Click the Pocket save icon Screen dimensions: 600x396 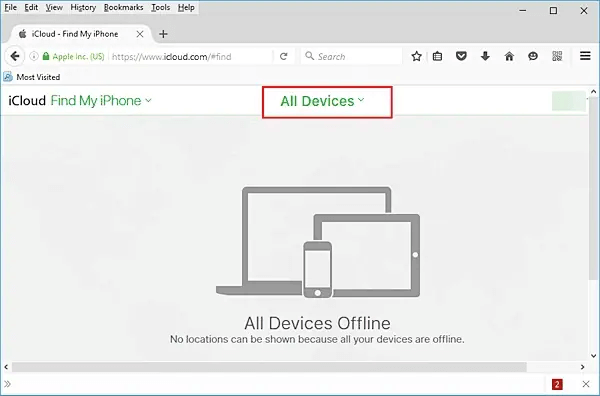[461, 57]
